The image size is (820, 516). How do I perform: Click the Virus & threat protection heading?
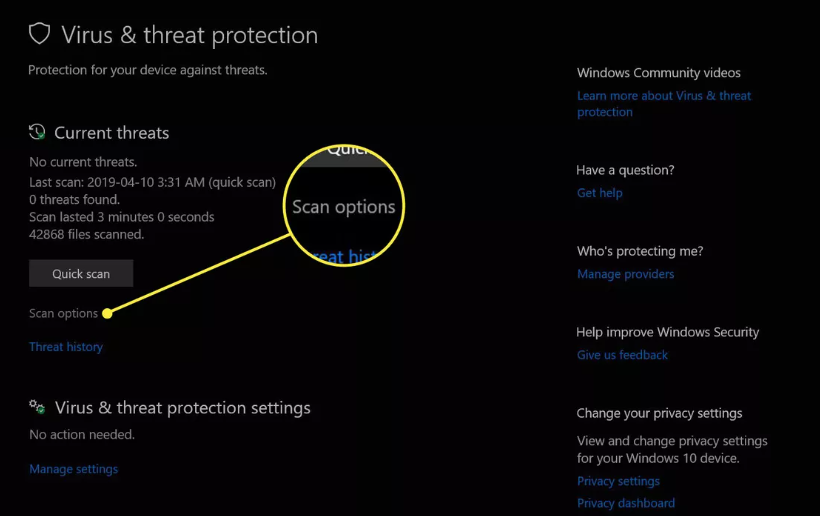tap(189, 35)
